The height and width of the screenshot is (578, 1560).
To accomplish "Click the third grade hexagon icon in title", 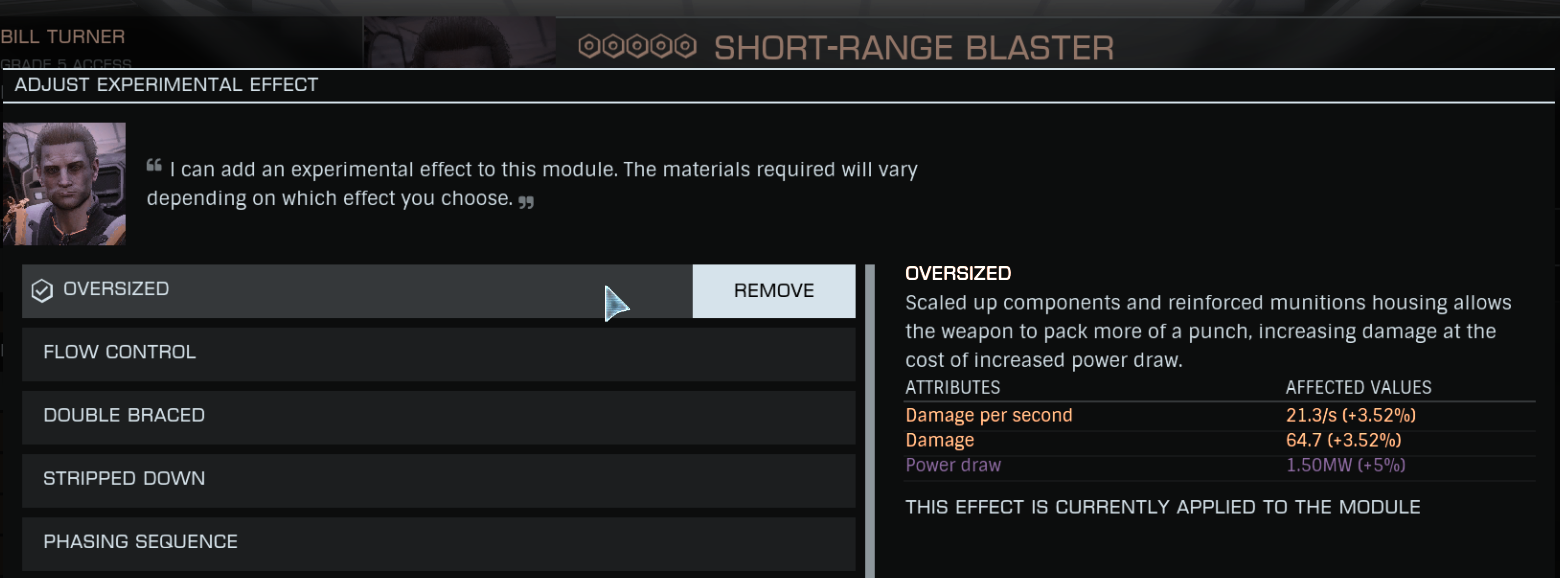I will pos(637,46).
